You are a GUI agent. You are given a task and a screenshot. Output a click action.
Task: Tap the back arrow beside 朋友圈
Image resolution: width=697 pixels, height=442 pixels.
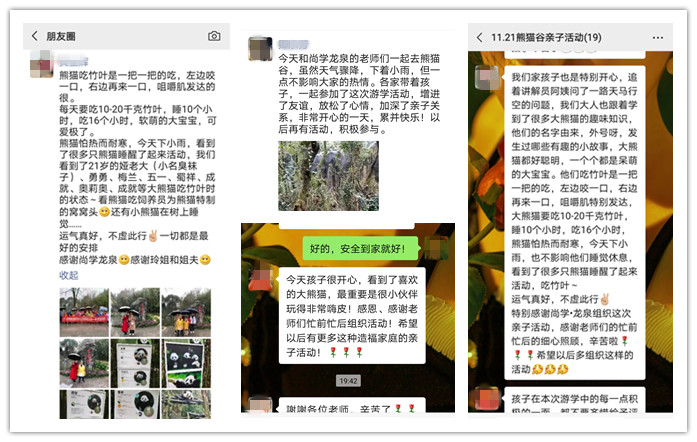(x=36, y=36)
